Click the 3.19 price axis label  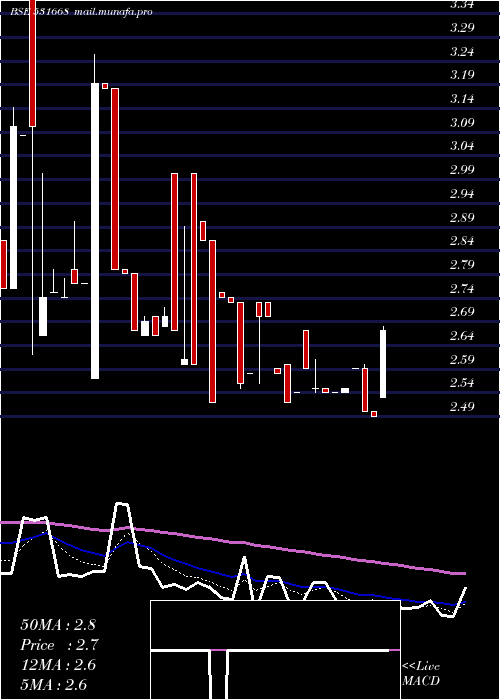(462, 75)
